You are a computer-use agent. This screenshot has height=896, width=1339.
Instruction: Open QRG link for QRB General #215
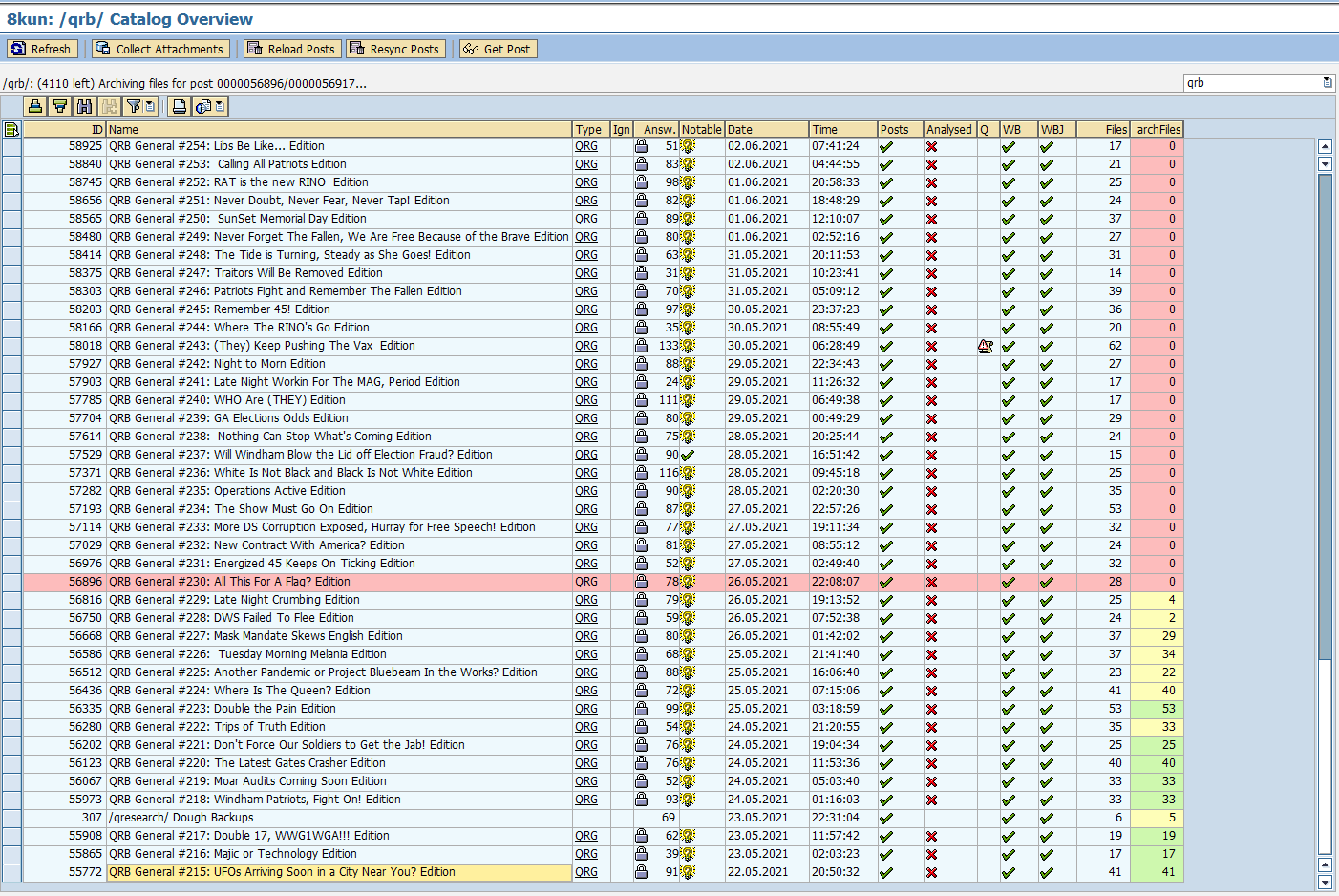tap(586, 872)
